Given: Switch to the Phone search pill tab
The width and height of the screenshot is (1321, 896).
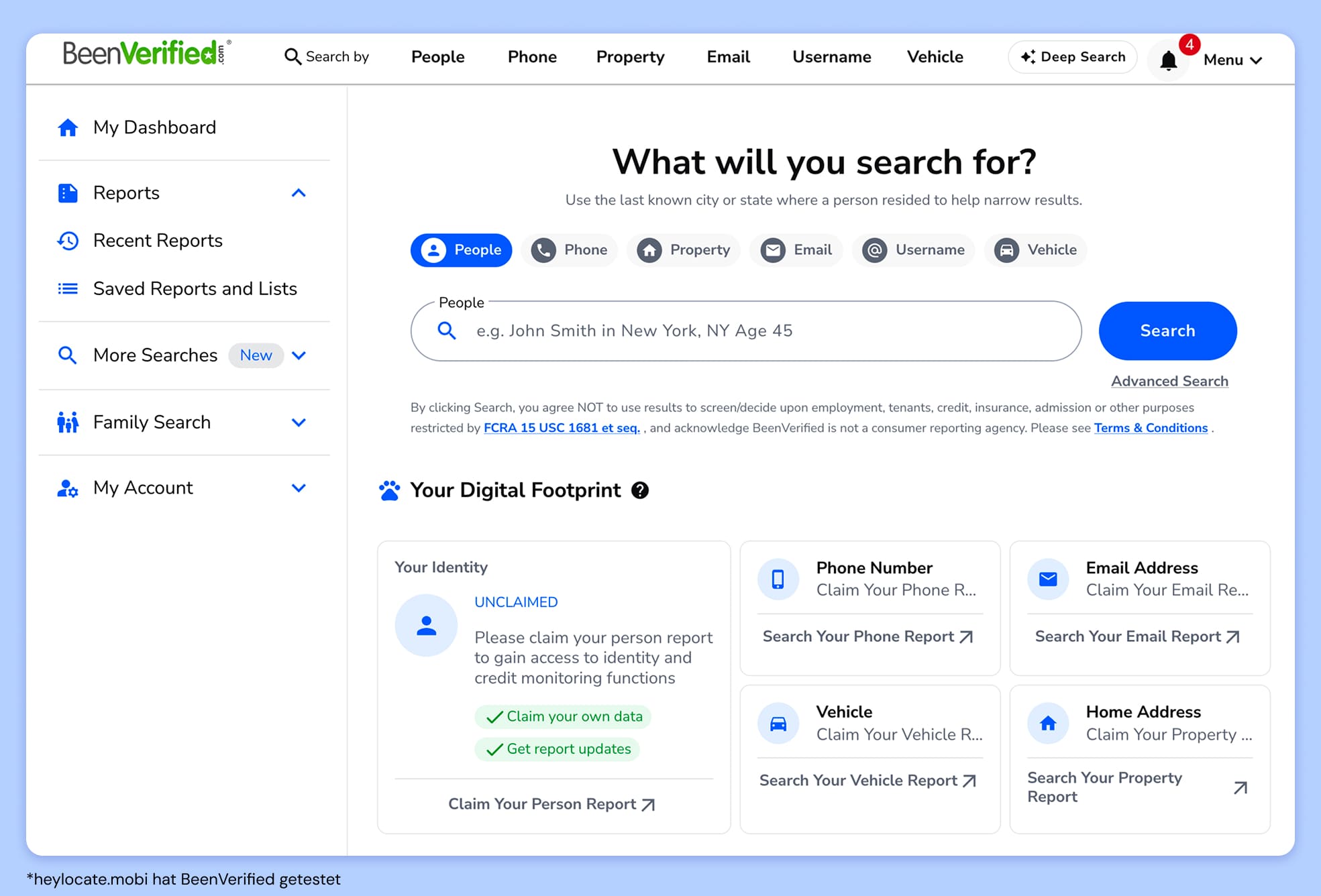Looking at the screenshot, I should [569, 250].
